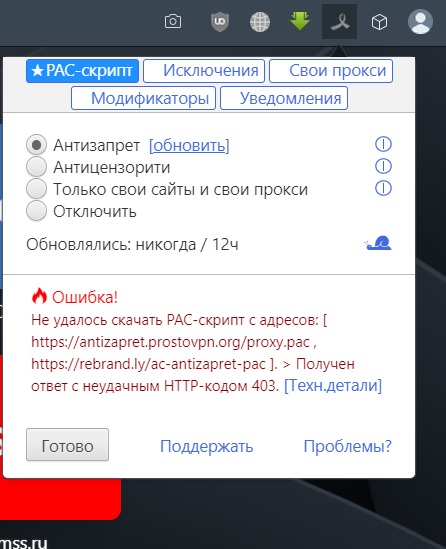
Task: Show info for Антизапрет option
Action: click(383, 144)
